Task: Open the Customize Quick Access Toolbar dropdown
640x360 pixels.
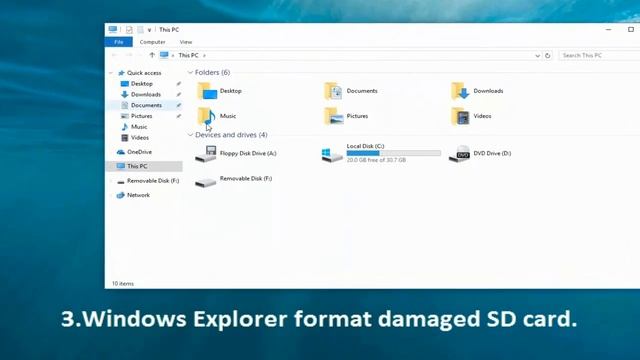Action: pyautogui.click(x=149, y=30)
